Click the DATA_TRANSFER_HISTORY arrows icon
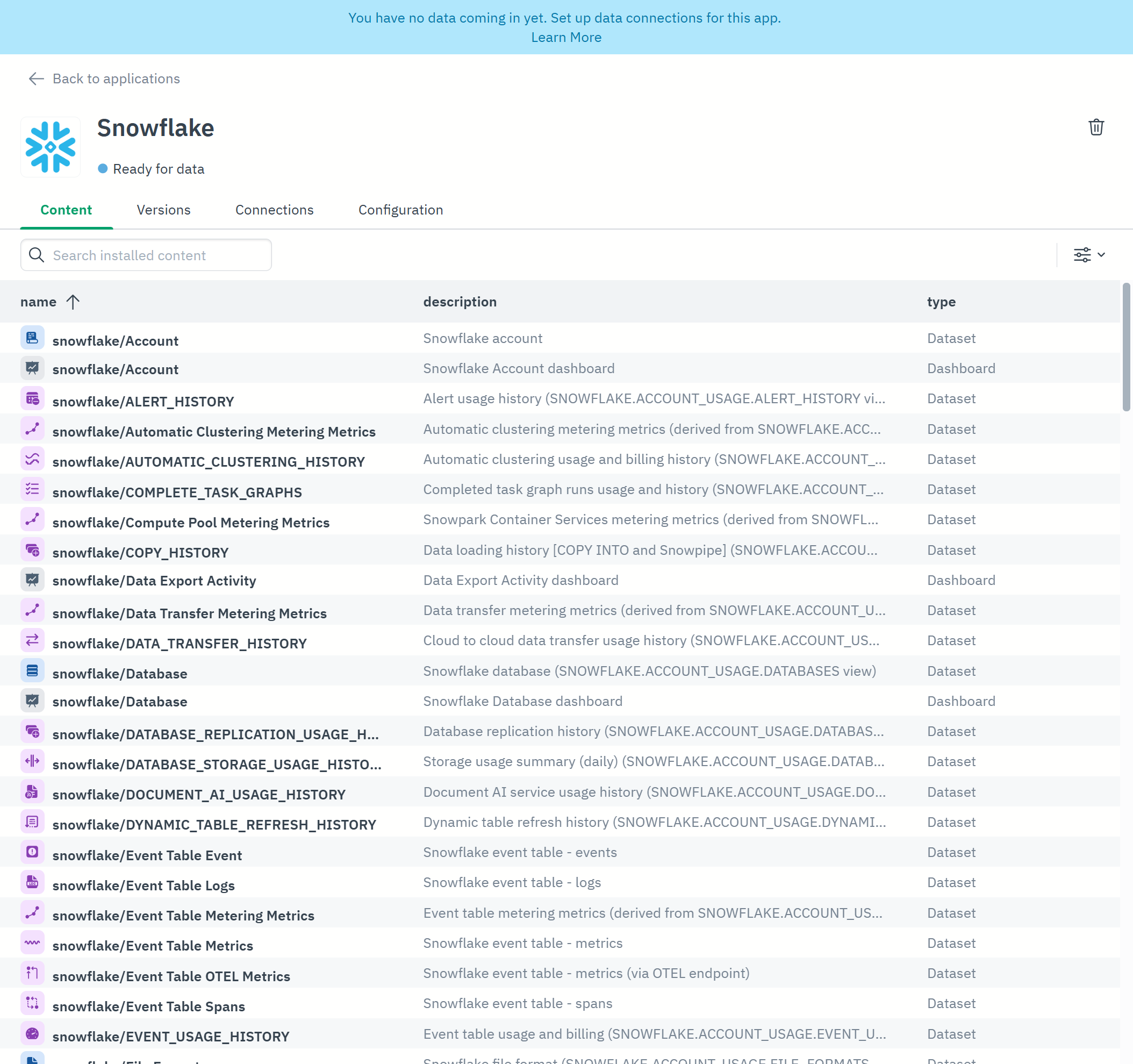 click(32, 640)
